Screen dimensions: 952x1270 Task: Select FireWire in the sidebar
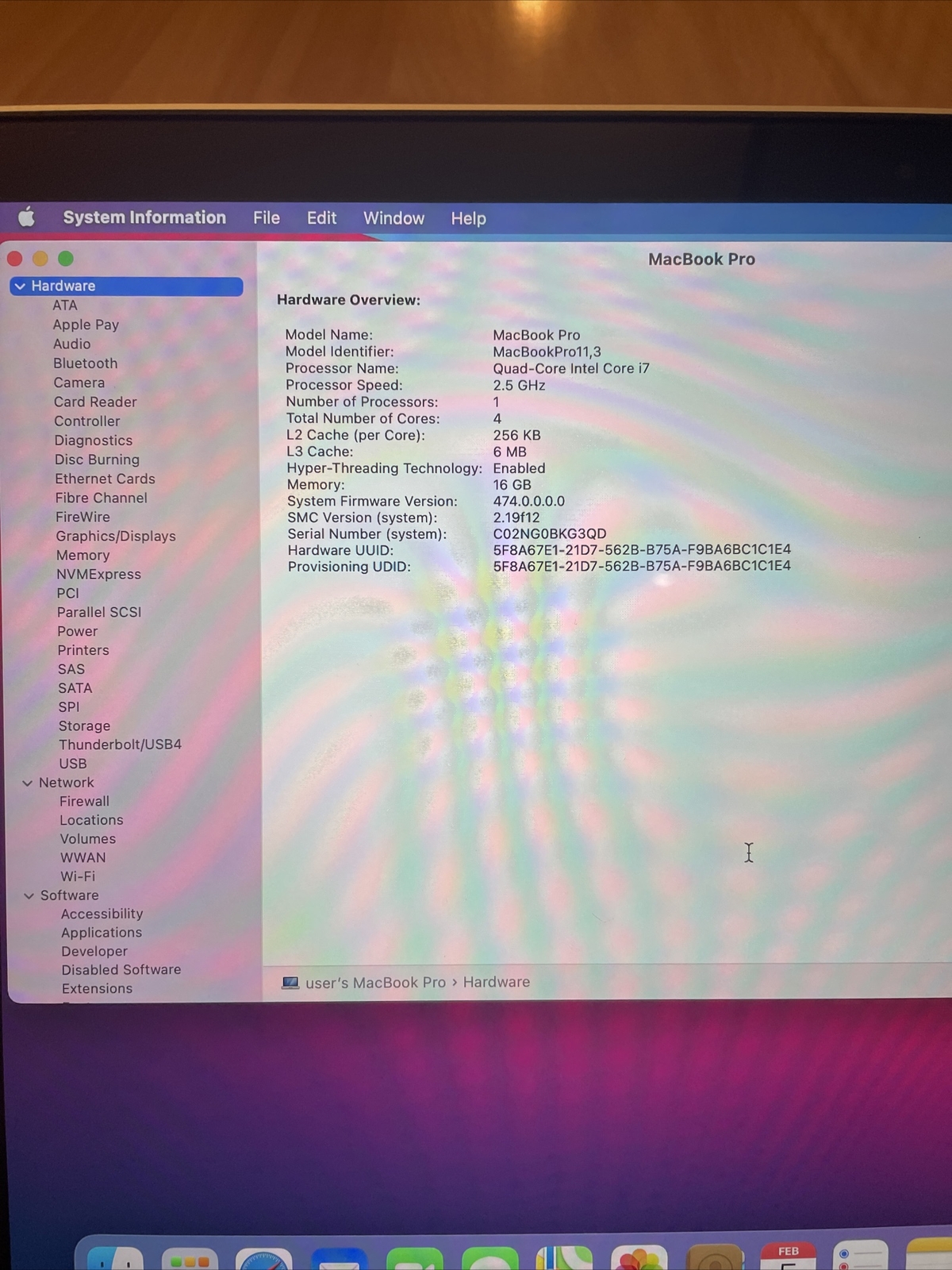coord(83,517)
